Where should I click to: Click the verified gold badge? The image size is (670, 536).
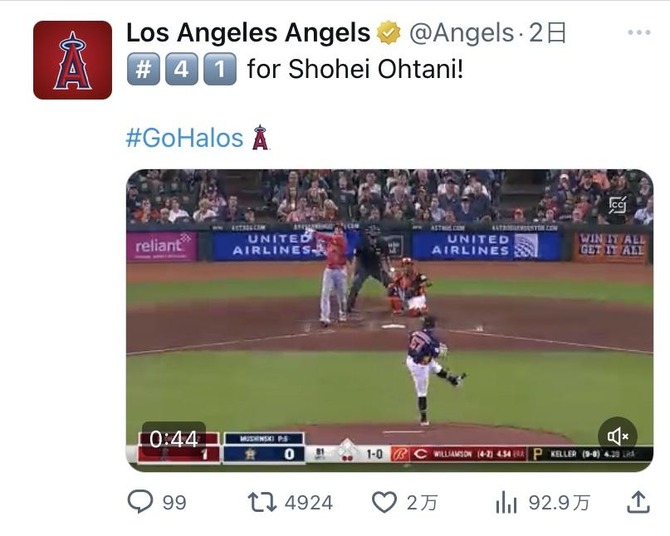coord(388,34)
